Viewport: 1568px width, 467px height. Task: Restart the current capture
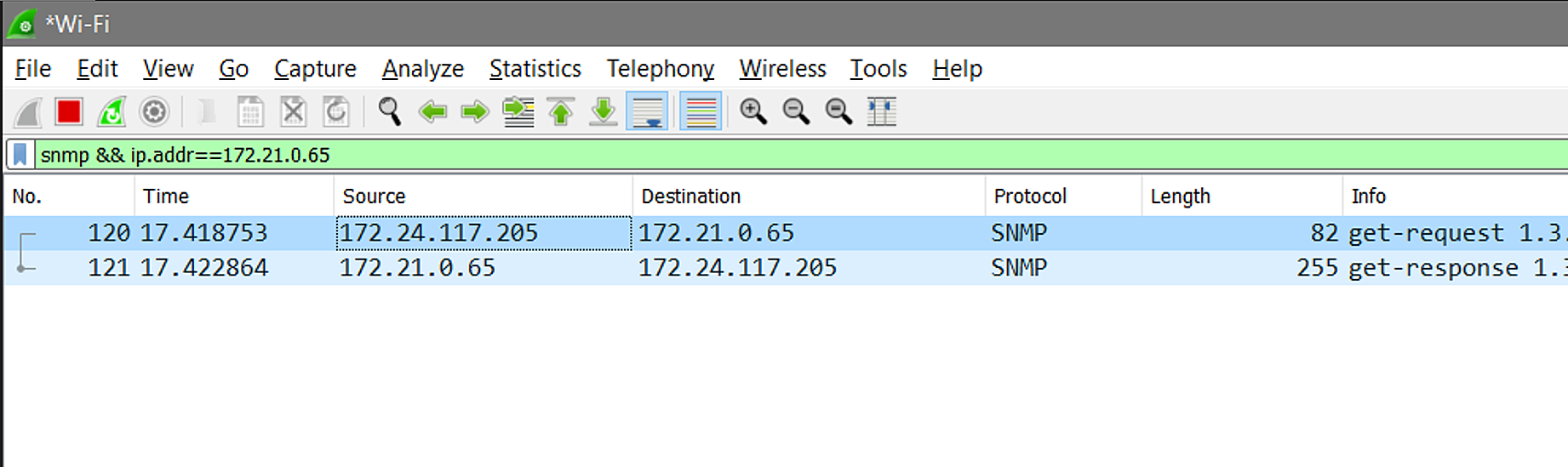[112, 111]
